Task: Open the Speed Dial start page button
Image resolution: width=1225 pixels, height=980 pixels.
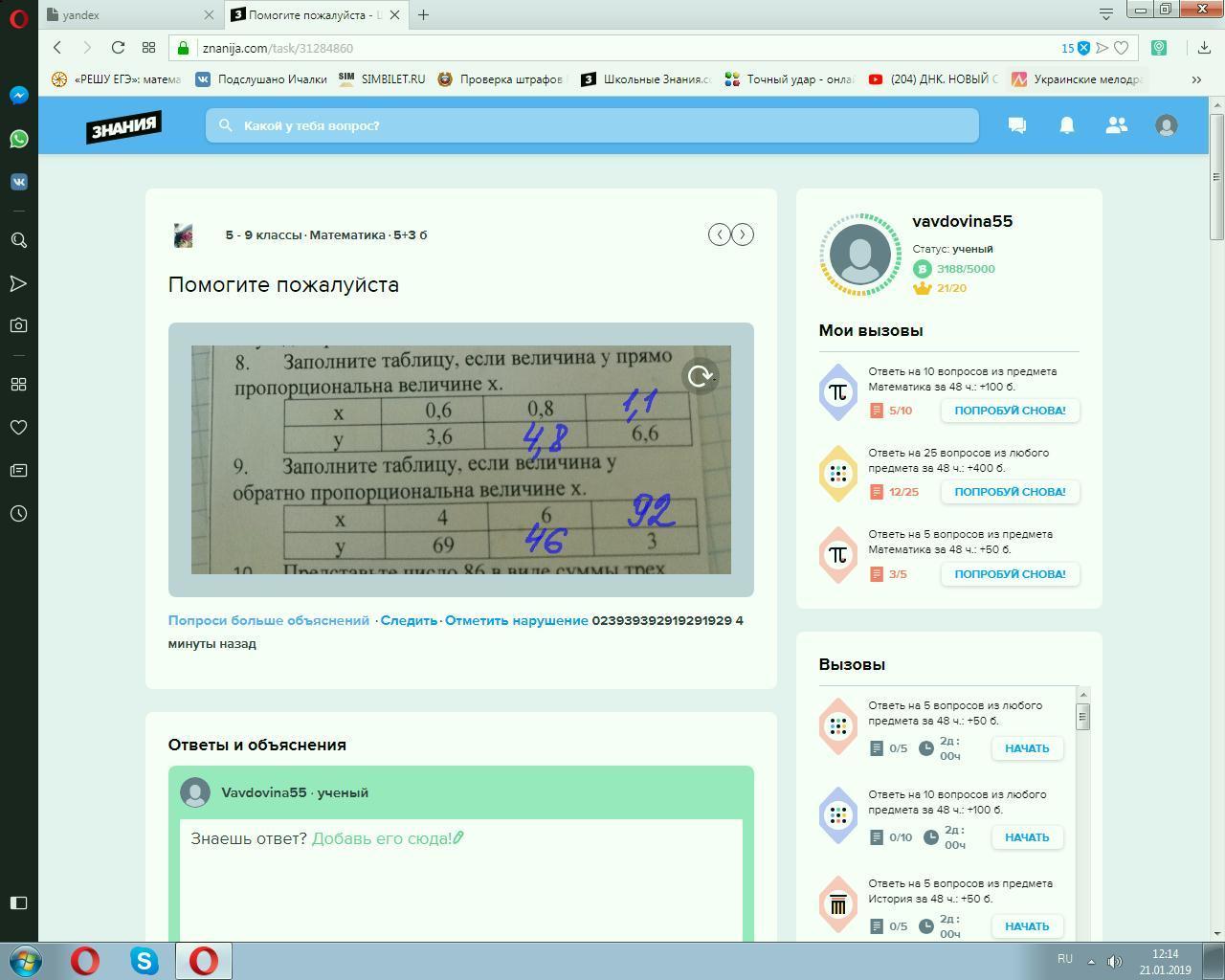Action: pyautogui.click(x=148, y=47)
